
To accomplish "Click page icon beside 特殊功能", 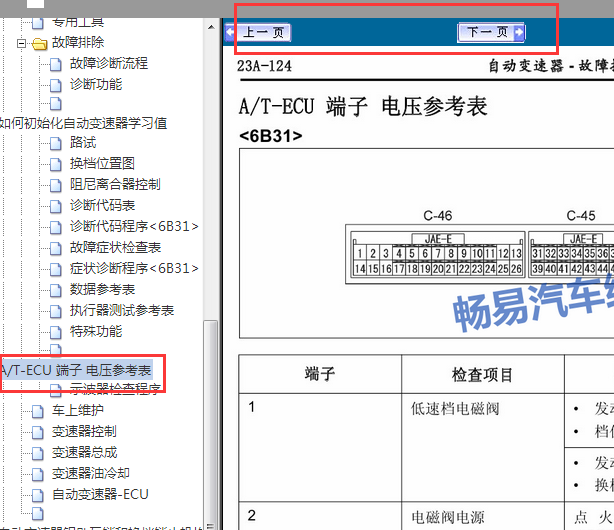I will (x=56, y=333).
